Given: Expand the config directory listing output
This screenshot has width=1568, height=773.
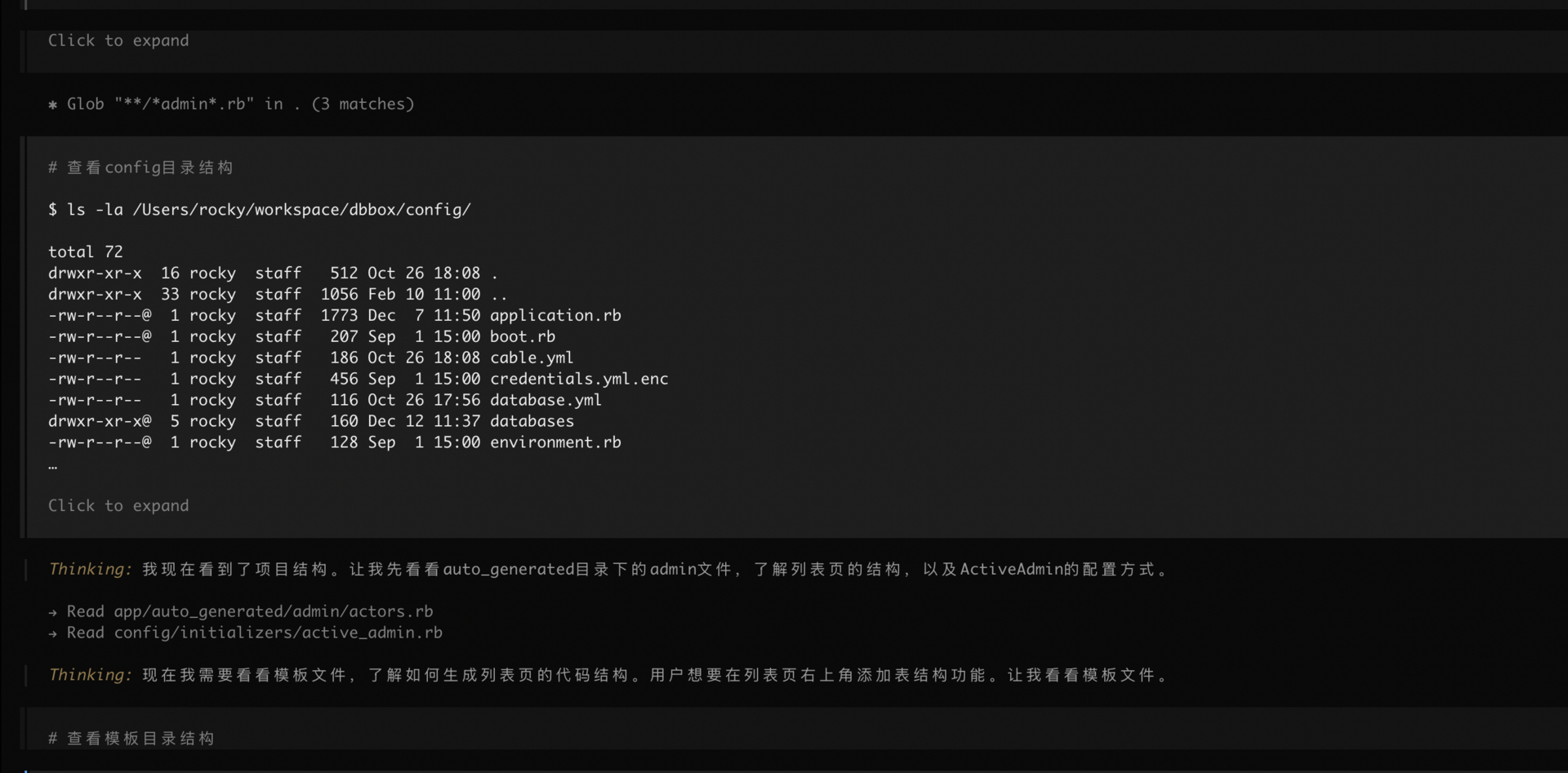Looking at the screenshot, I should click(x=118, y=506).
